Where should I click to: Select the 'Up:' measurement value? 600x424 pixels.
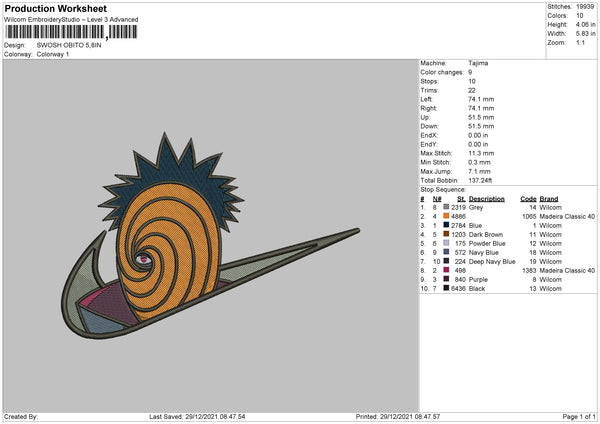click(x=481, y=117)
